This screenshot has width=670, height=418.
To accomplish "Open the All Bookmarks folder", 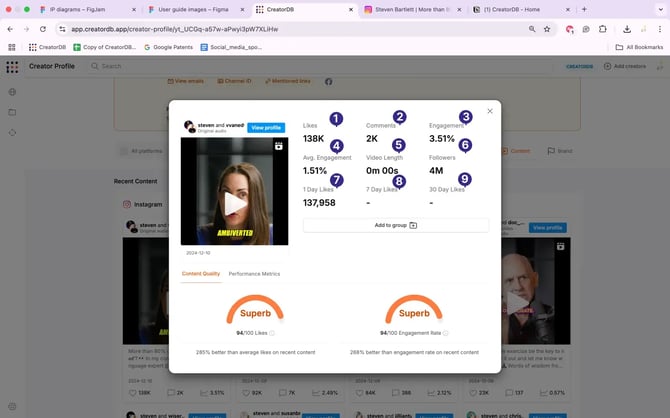I will coord(639,47).
